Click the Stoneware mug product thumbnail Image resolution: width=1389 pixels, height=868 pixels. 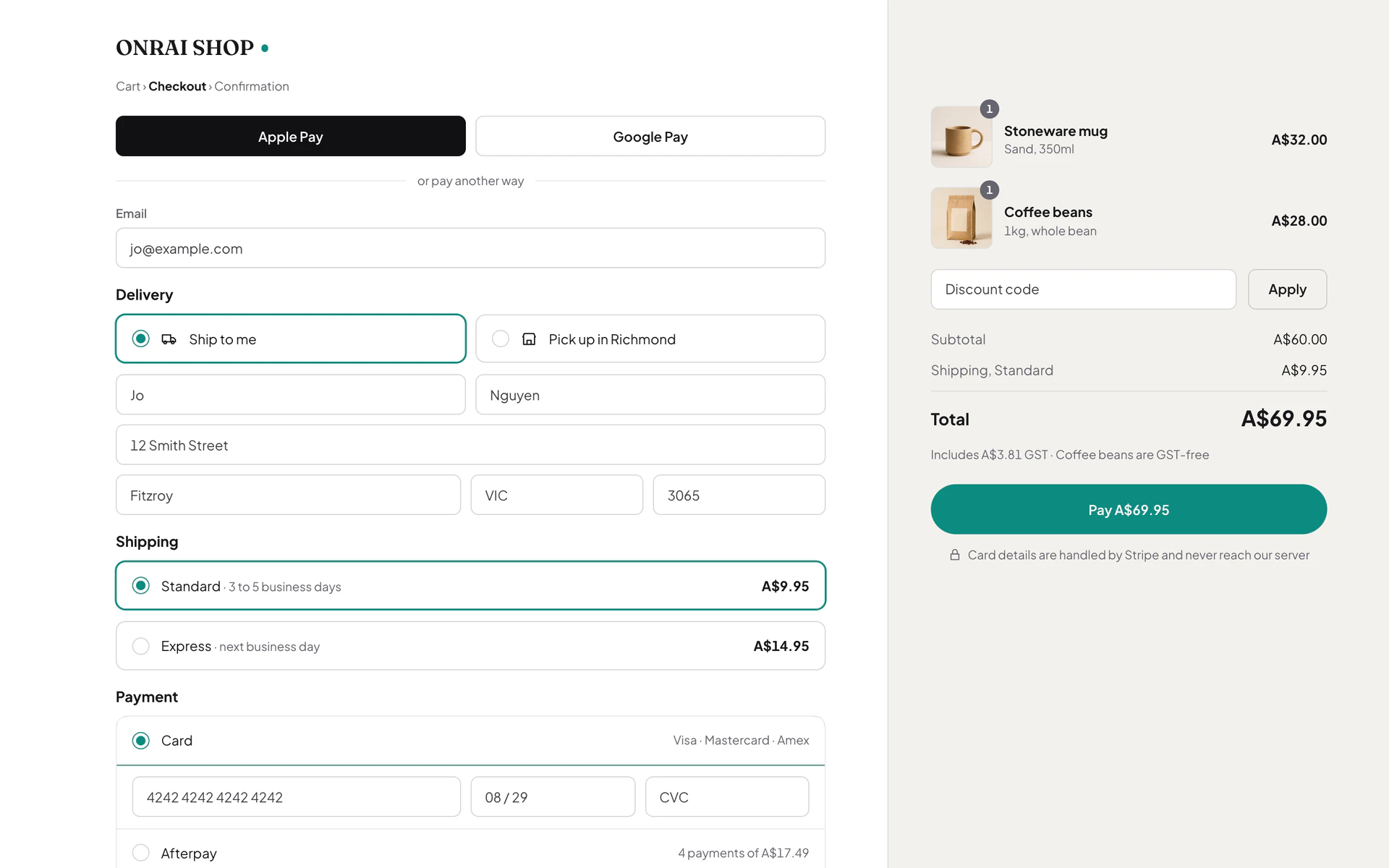961,137
